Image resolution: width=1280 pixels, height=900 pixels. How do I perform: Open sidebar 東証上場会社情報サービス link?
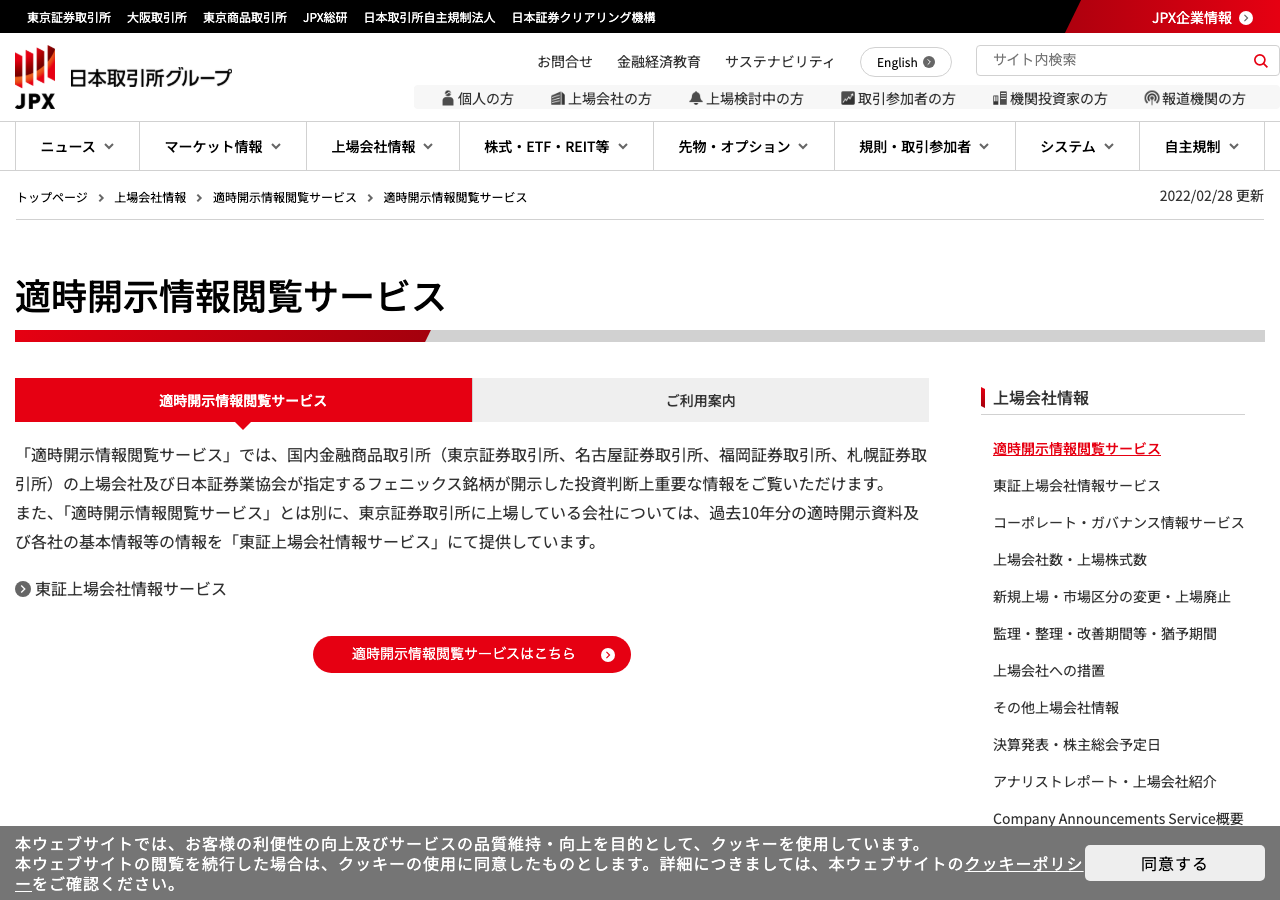pyautogui.click(x=1077, y=485)
